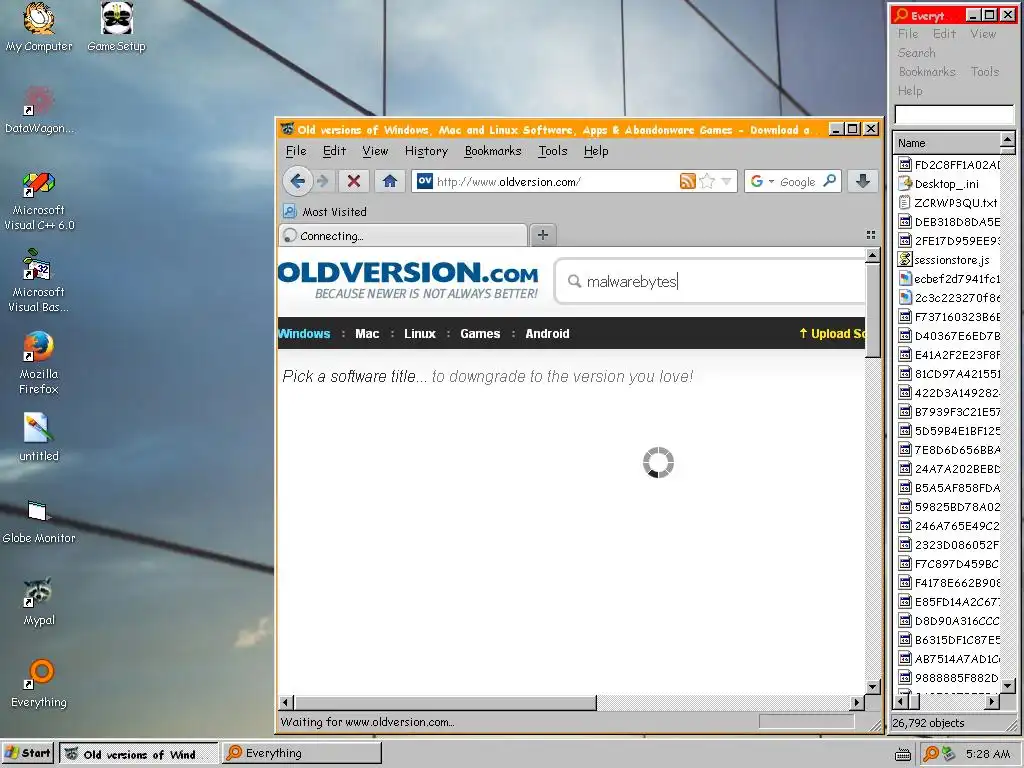Screen dimensions: 1024x768
Task: Click the RSS feed icon in address bar
Action: point(688,181)
